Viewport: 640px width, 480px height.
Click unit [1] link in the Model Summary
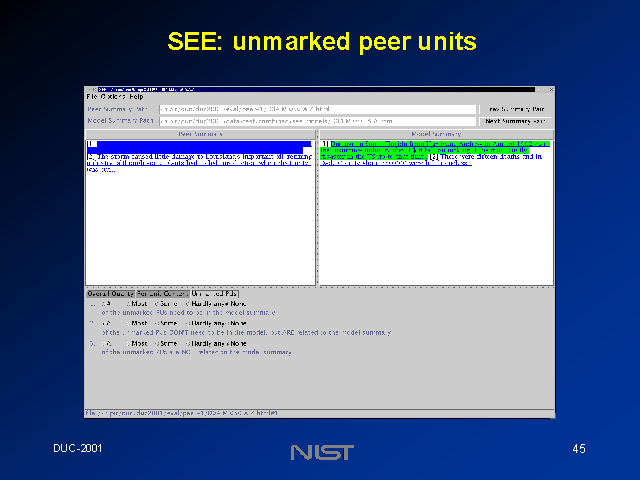point(324,144)
